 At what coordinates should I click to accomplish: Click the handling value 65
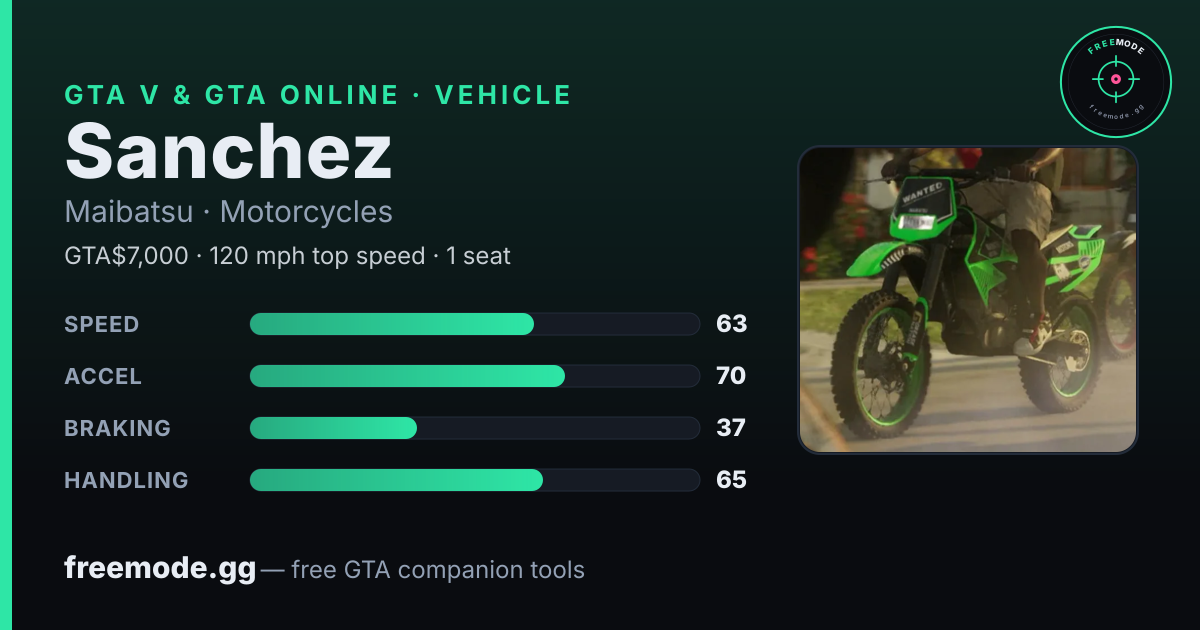[731, 480]
